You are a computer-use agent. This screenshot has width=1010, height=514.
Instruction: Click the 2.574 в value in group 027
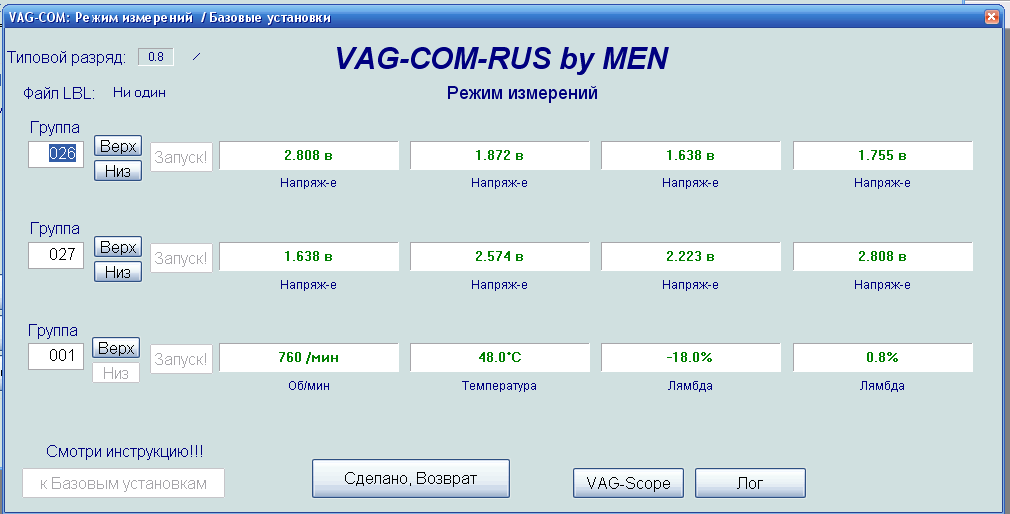[500, 257]
